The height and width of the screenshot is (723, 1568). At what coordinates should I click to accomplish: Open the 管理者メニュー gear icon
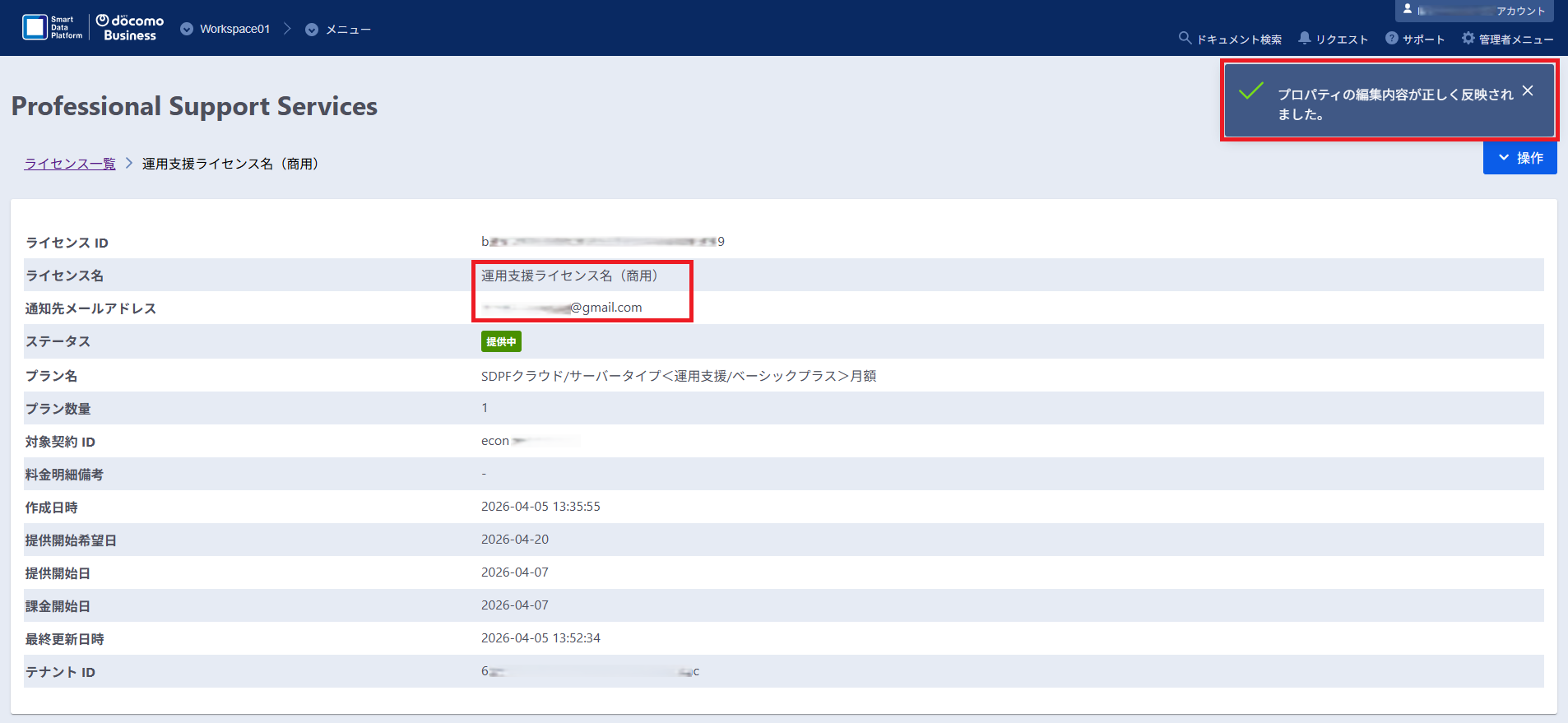(x=1468, y=38)
